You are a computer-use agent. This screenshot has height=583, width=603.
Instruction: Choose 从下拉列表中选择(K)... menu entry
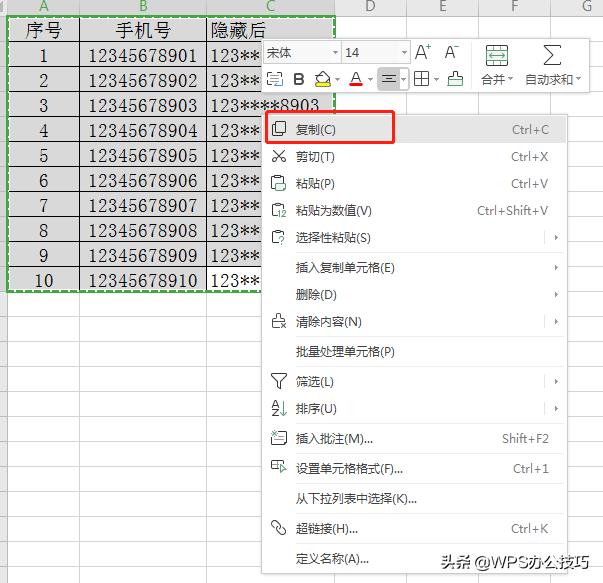(x=415, y=498)
